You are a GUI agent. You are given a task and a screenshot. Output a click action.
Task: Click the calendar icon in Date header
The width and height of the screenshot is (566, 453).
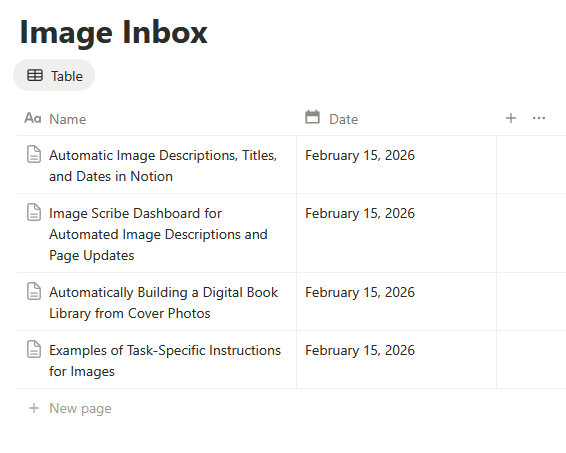pos(313,117)
